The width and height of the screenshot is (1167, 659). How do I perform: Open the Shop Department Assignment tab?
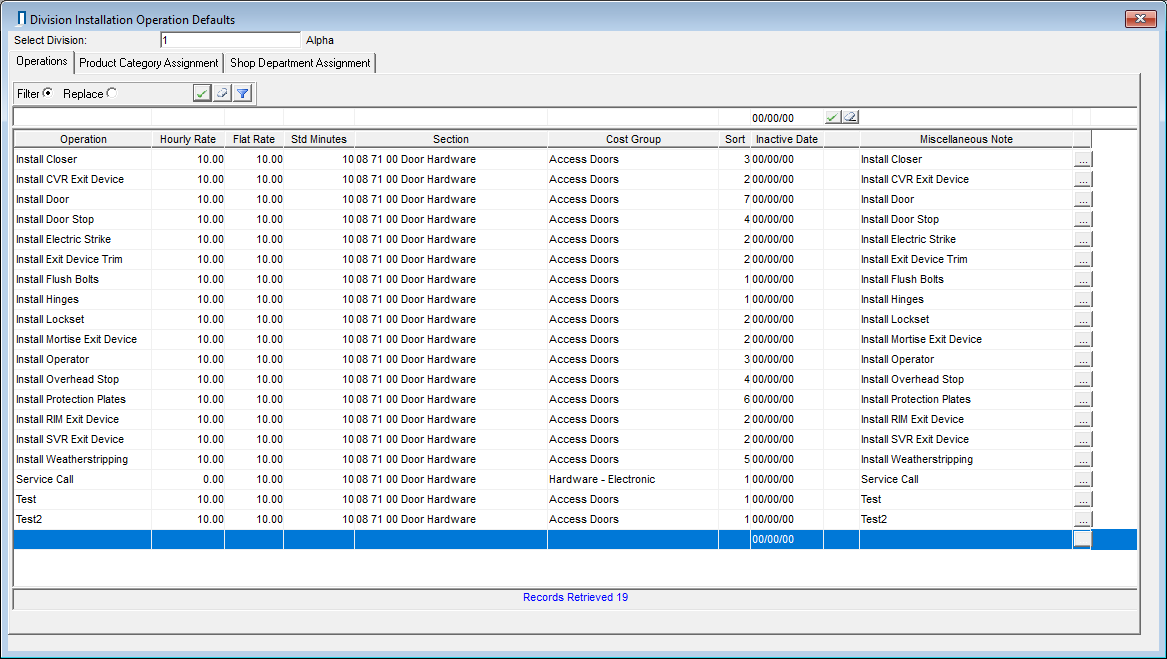(x=300, y=63)
